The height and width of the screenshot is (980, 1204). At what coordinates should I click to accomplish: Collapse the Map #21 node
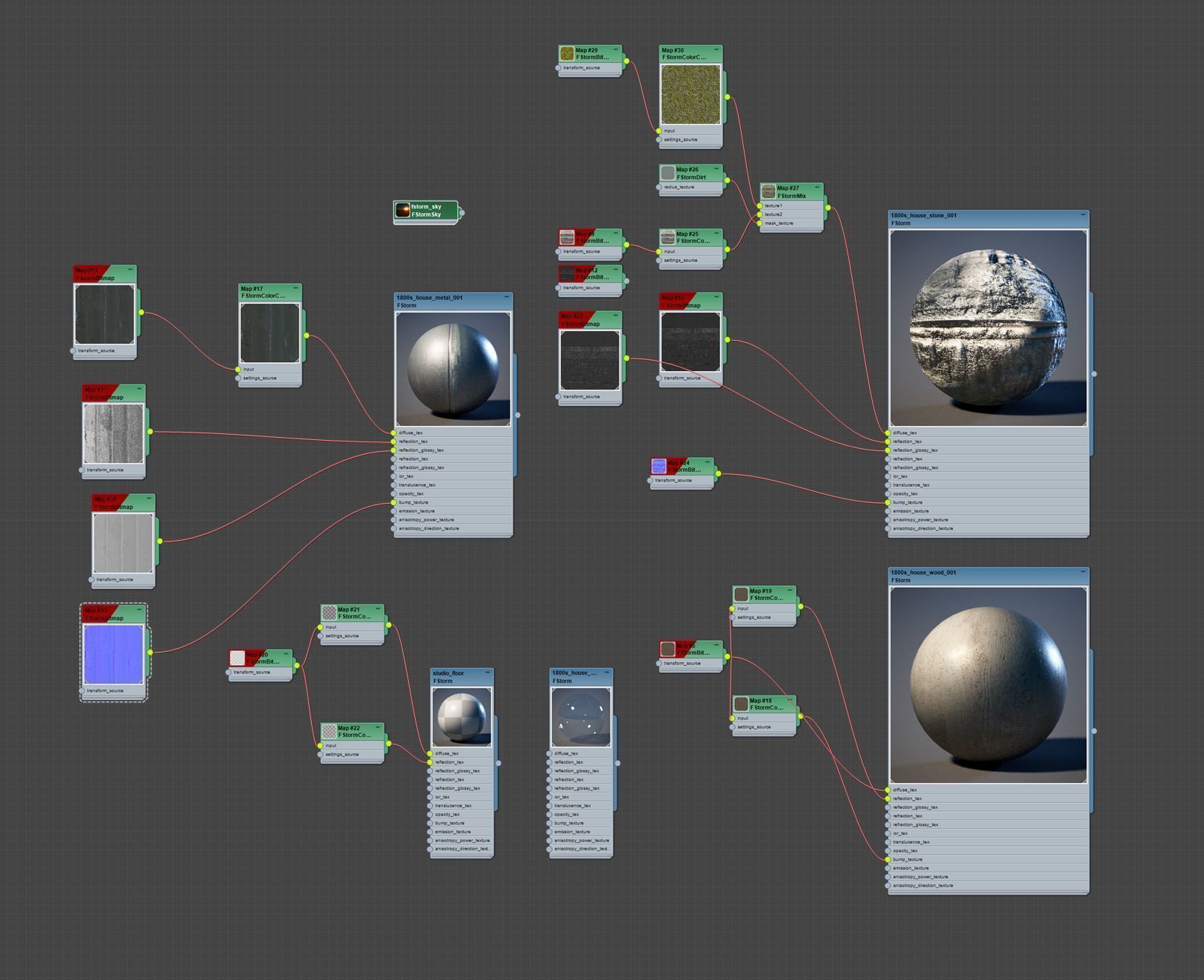378,609
